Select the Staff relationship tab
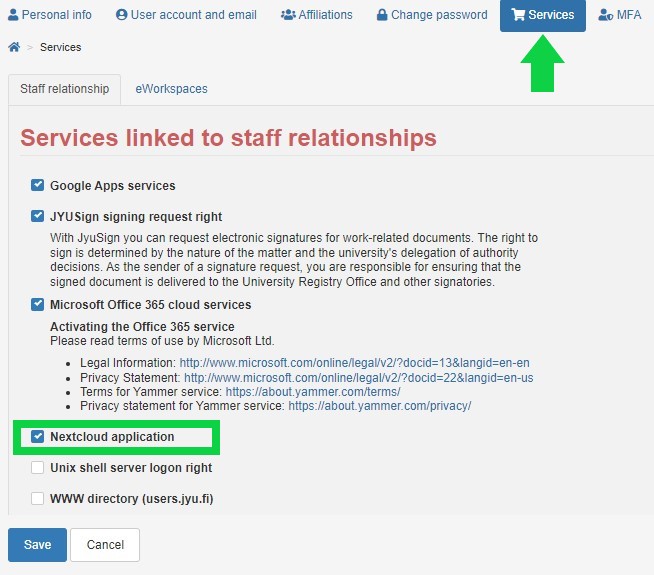Screen dimensions: 654x575 (x=65, y=89)
